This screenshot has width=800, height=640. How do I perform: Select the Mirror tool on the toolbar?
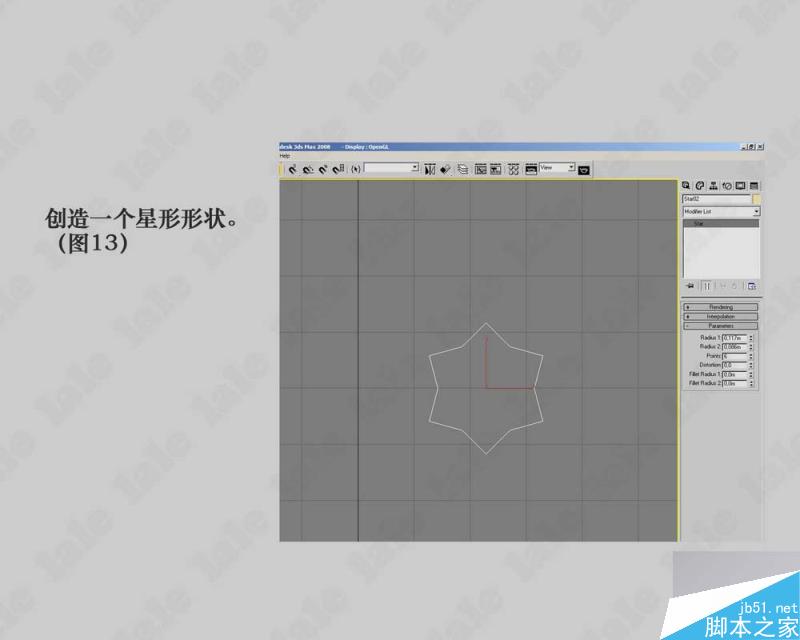coord(428,168)
